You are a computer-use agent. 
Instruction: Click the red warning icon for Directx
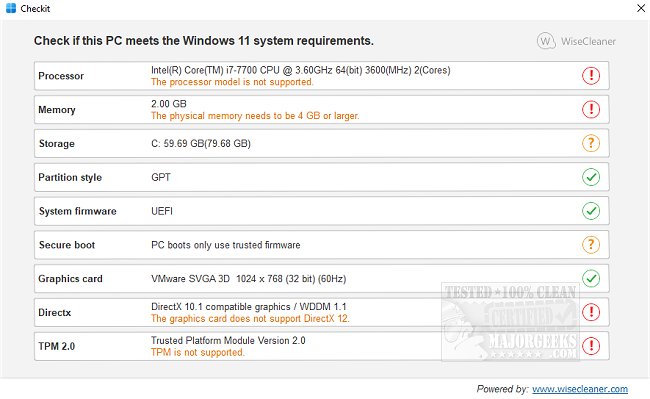point(591,312)
